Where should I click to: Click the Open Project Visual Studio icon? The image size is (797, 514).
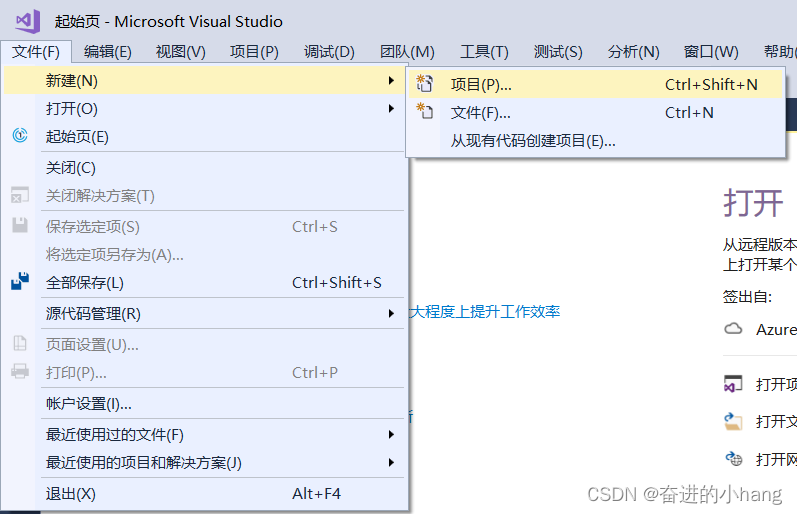(x=733, y=384)
